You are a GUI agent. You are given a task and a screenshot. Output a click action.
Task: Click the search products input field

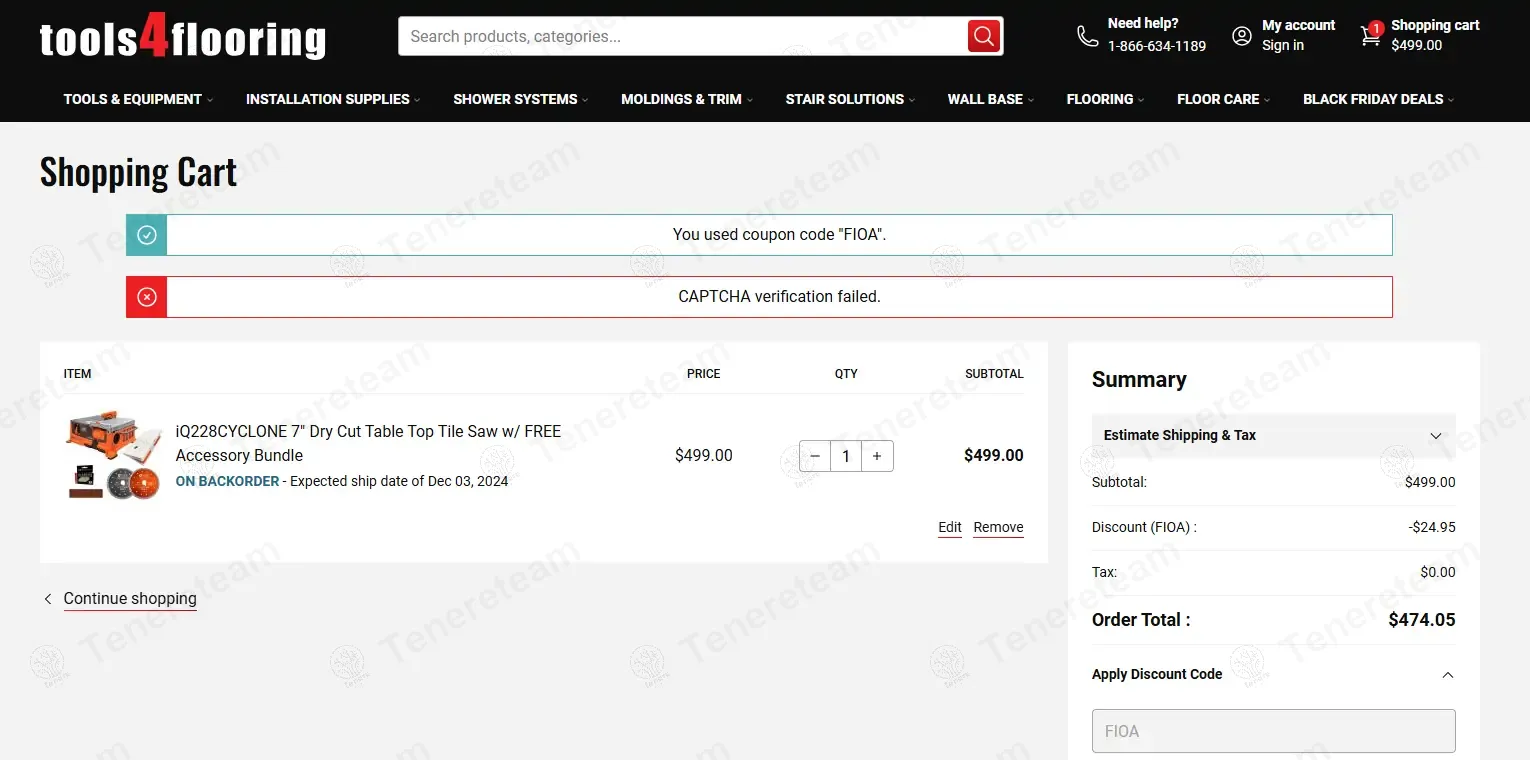coord(682,37)
